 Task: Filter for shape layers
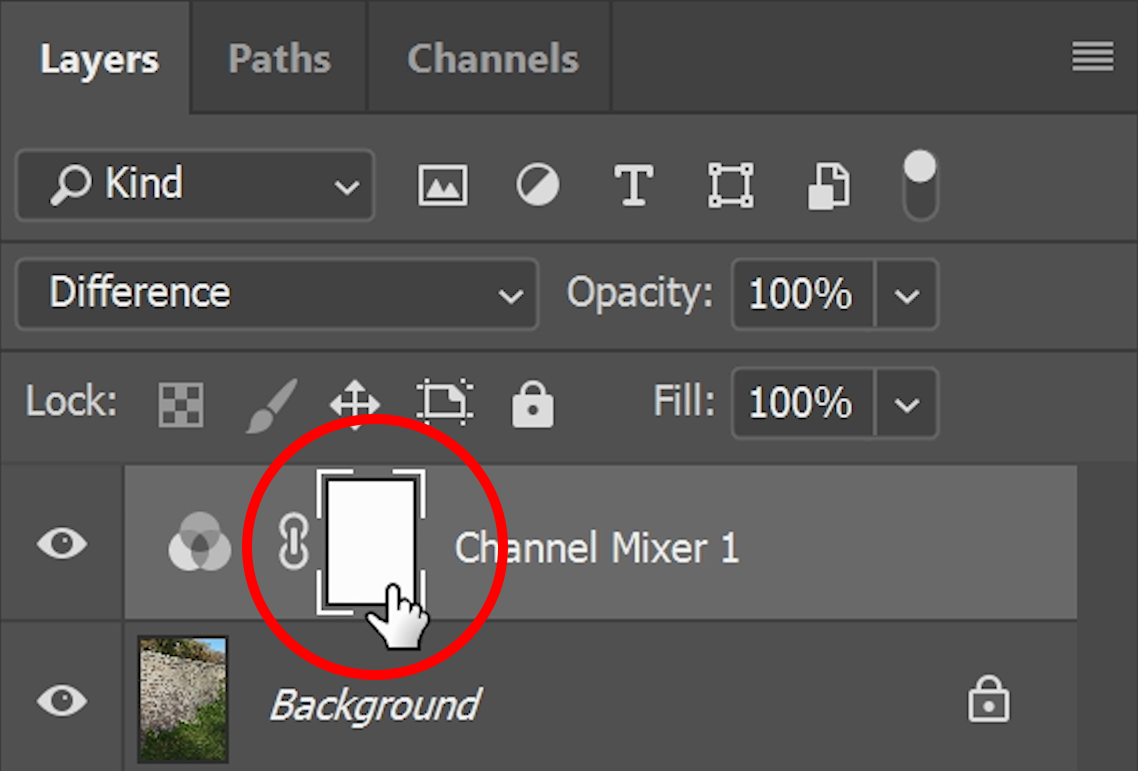[730, 185]
